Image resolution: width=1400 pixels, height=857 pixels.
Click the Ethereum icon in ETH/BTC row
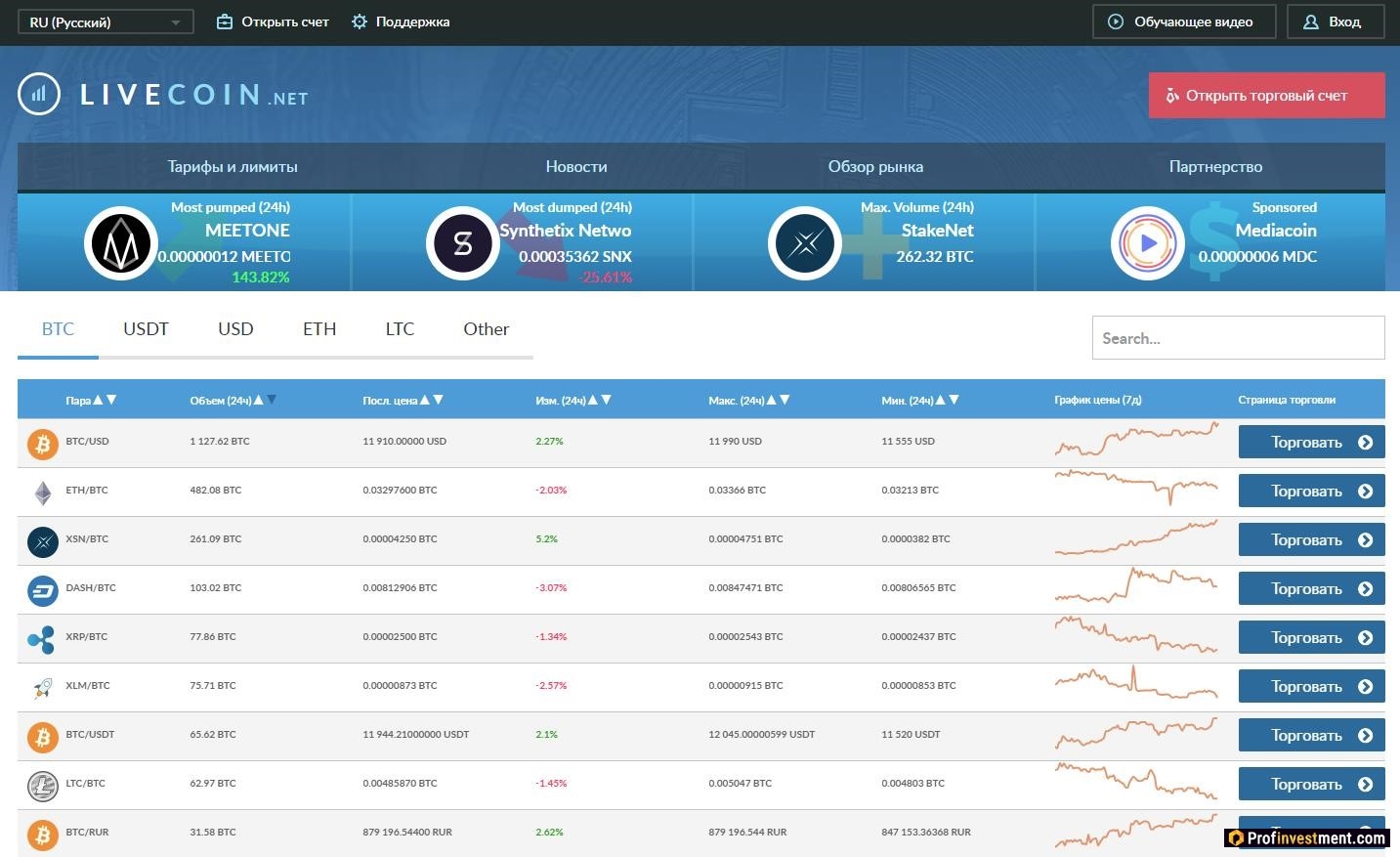43,493
